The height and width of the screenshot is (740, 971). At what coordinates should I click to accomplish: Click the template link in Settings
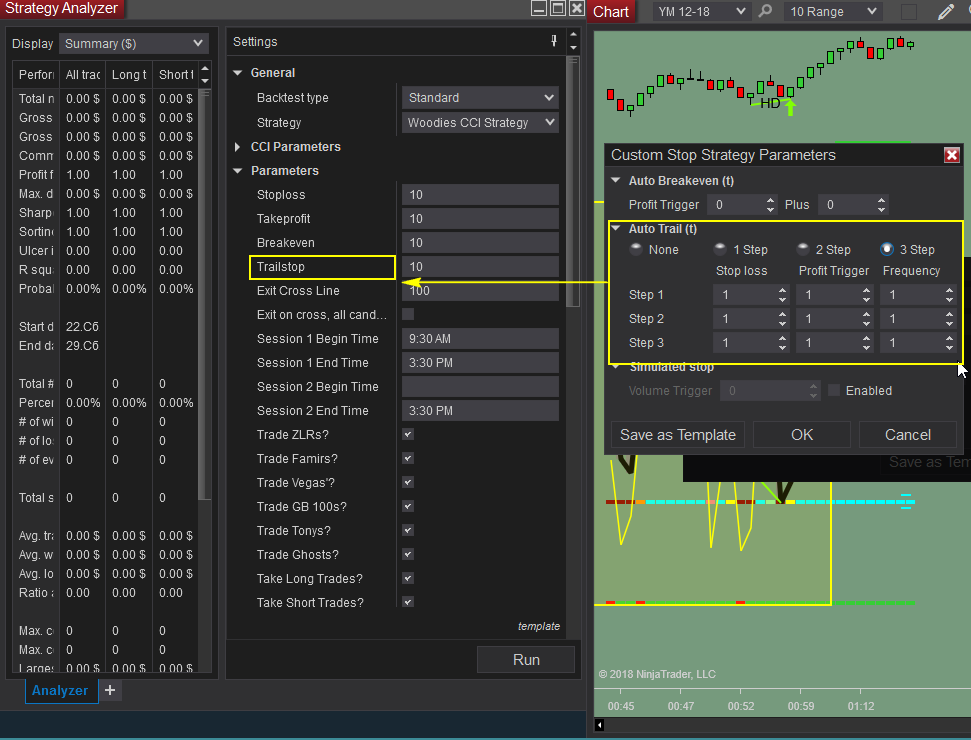click(539, 626)
